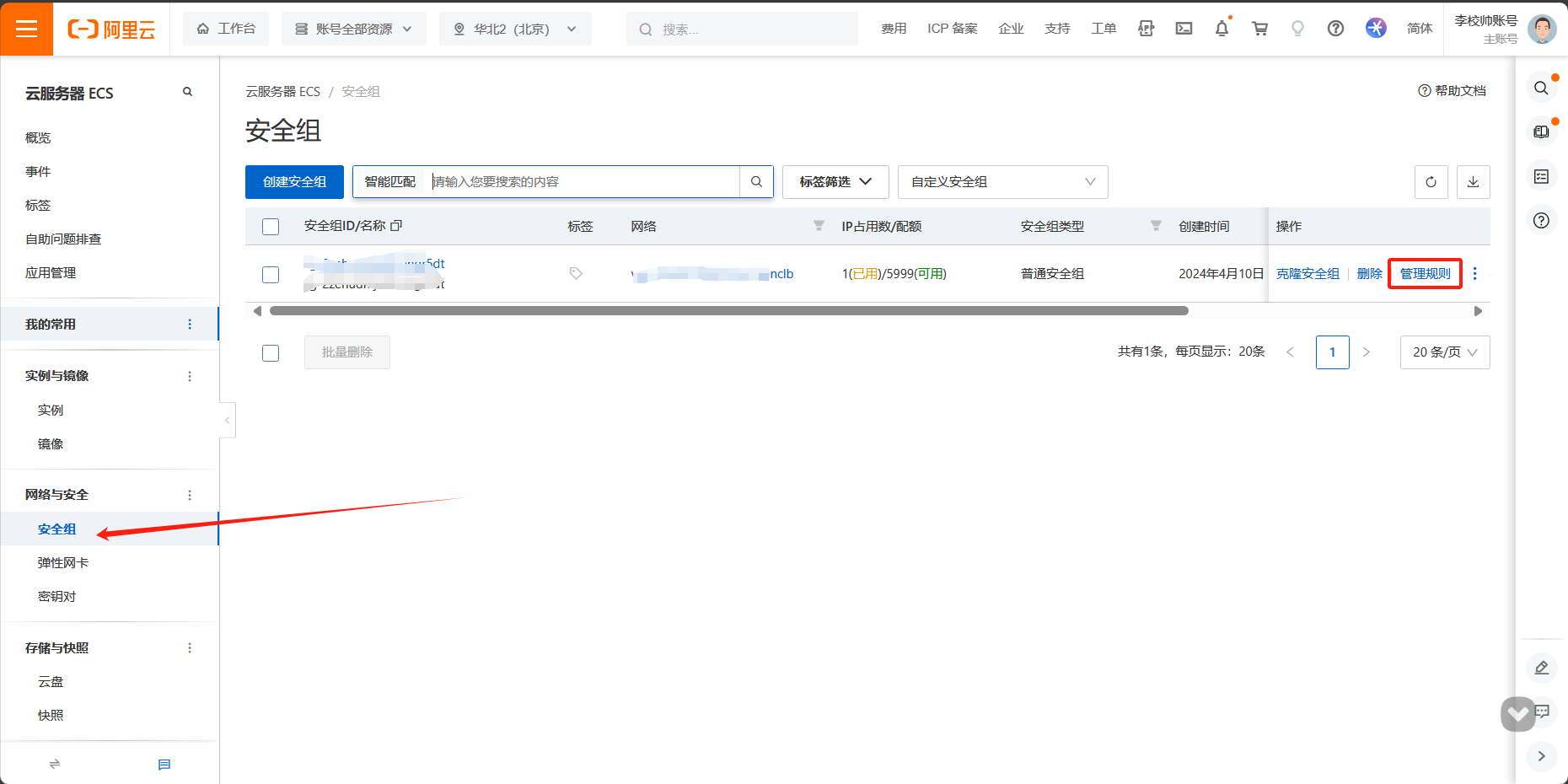The height and width of the screenshot is (784, 1568).
Task: Open the 20 条/页 page size dropdown
Action: pos(1444,352)
